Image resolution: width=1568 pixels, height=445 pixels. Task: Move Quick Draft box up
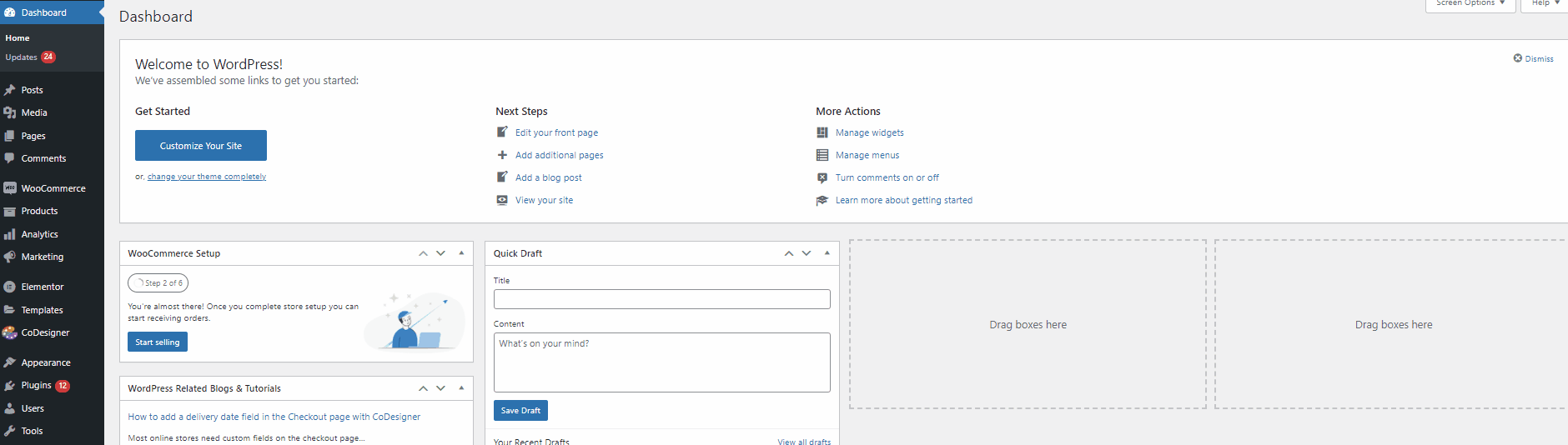[x=789, y=253]
